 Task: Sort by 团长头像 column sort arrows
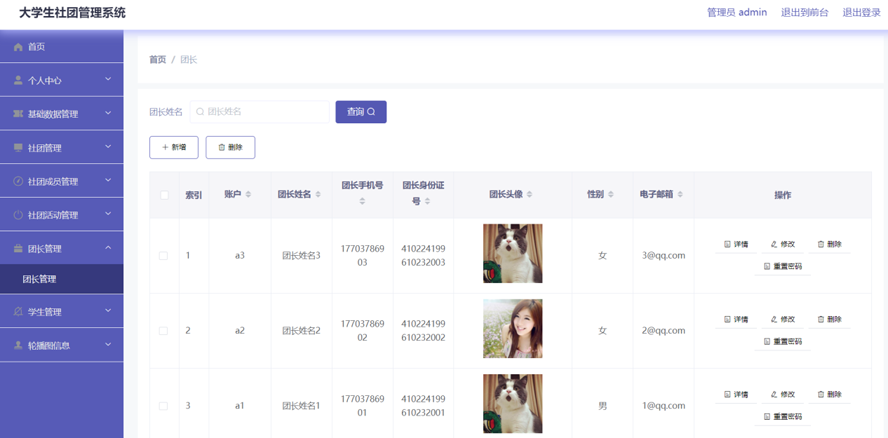(x=530, y=194)
